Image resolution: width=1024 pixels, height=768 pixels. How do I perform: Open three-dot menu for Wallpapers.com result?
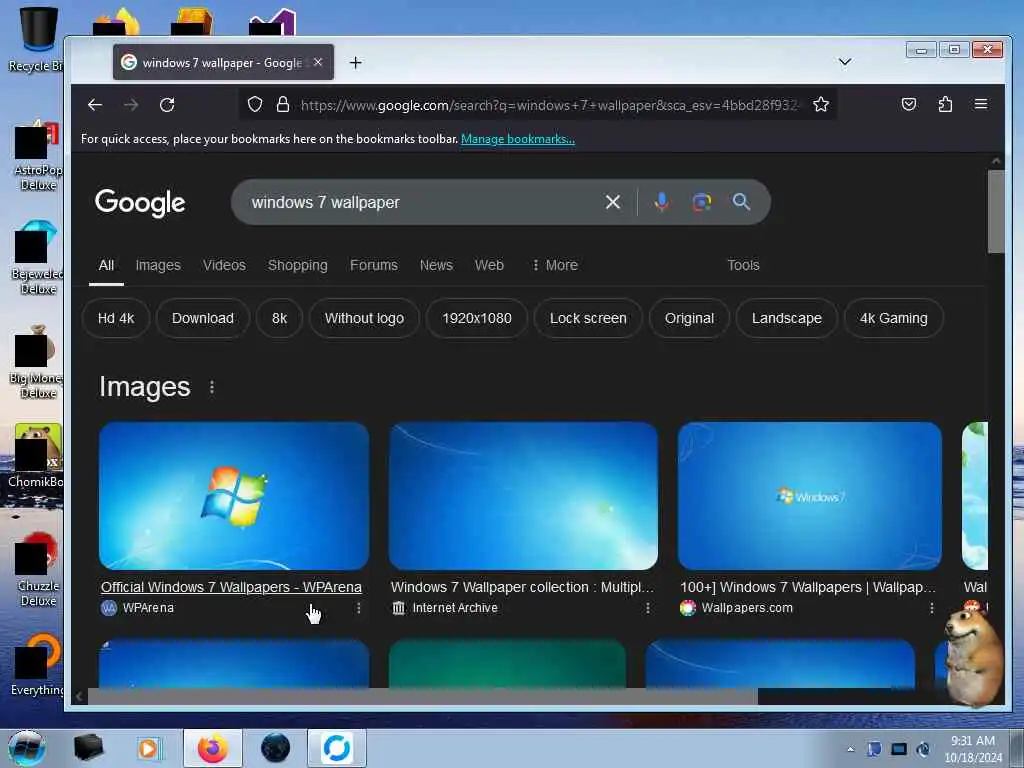pyautogui.click(x=931, y=608)
